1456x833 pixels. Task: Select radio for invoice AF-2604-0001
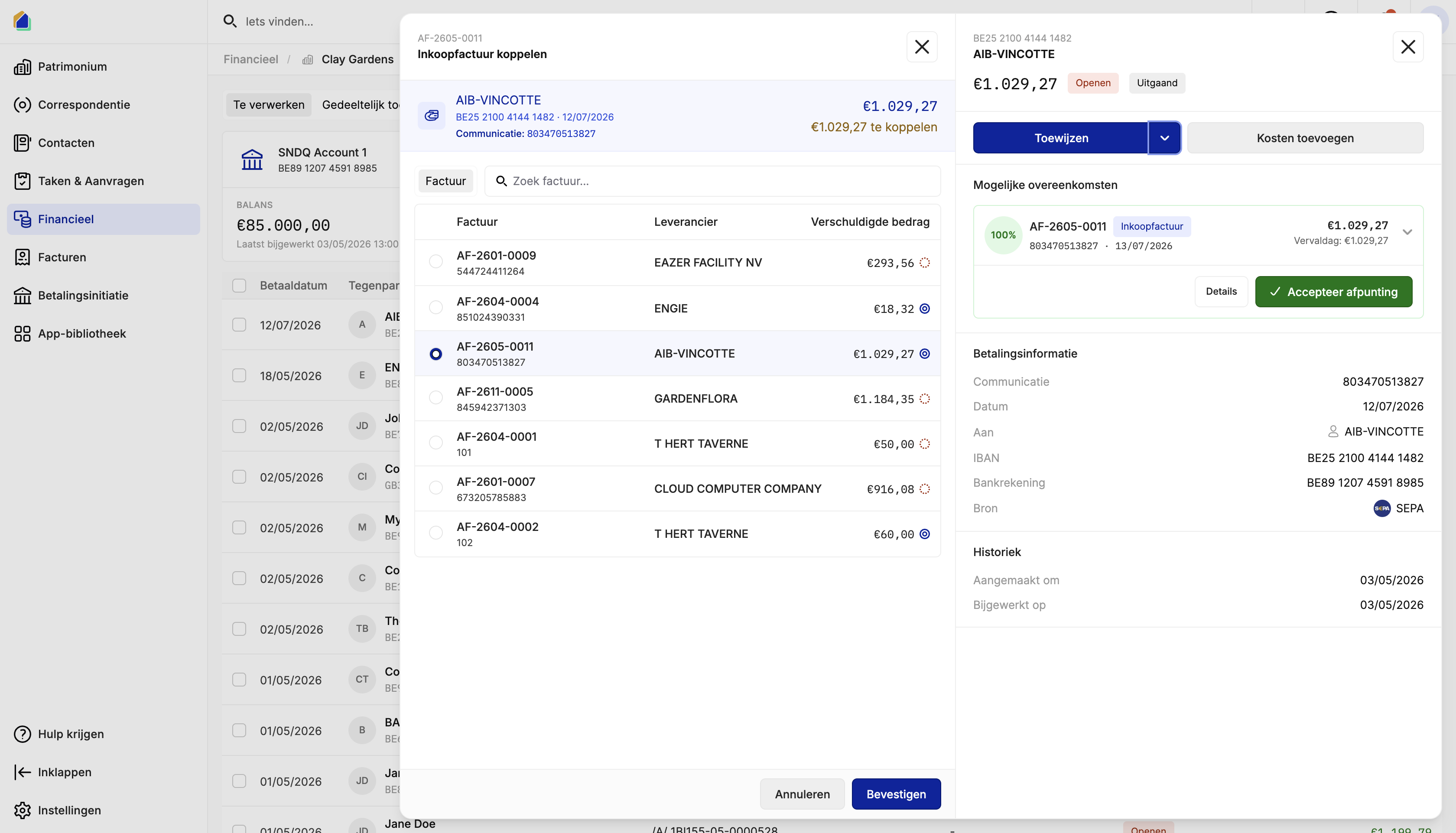[436, 442]
